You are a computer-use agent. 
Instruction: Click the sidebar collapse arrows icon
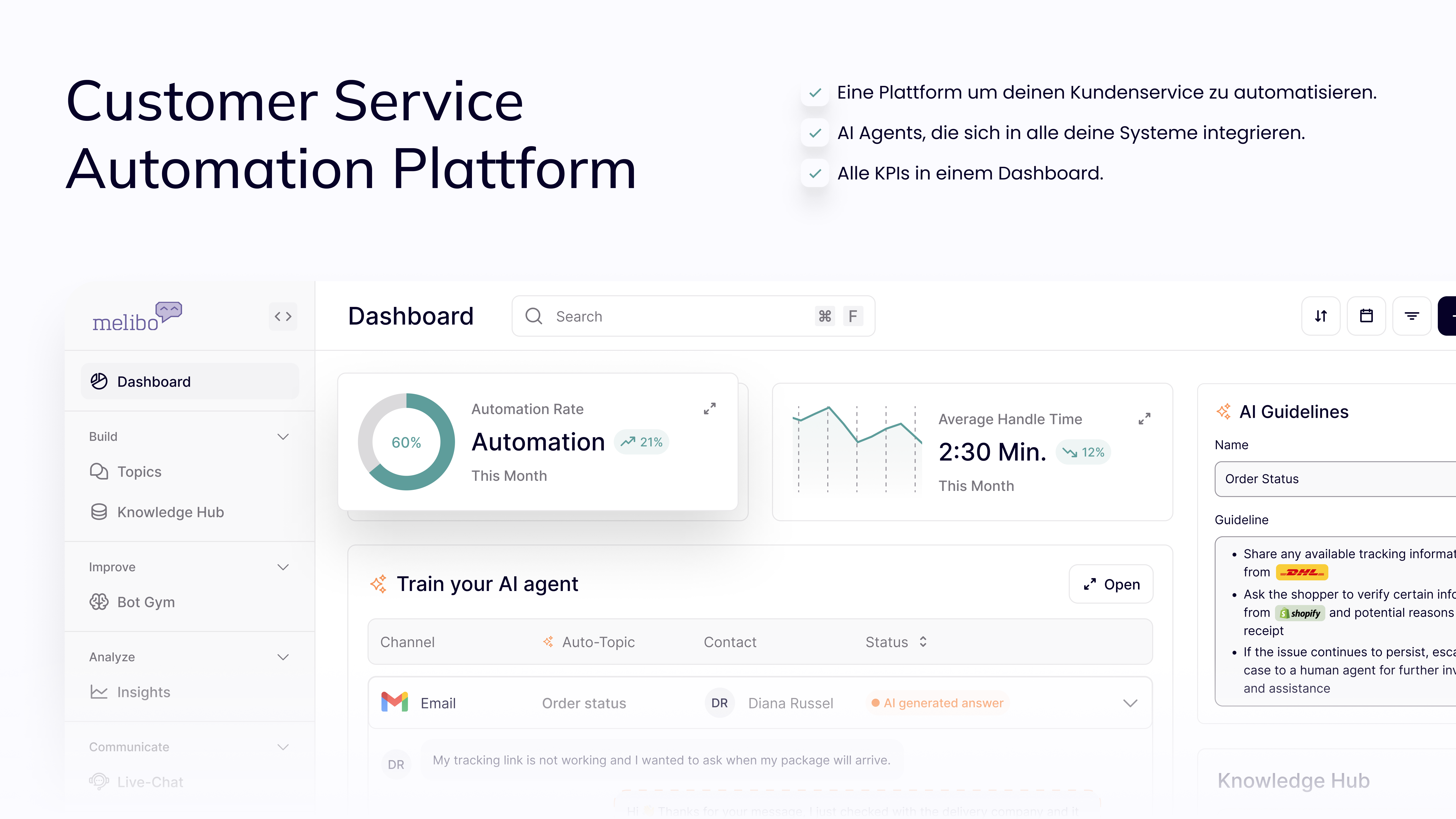pyautogui.click(x=283, y=316)
